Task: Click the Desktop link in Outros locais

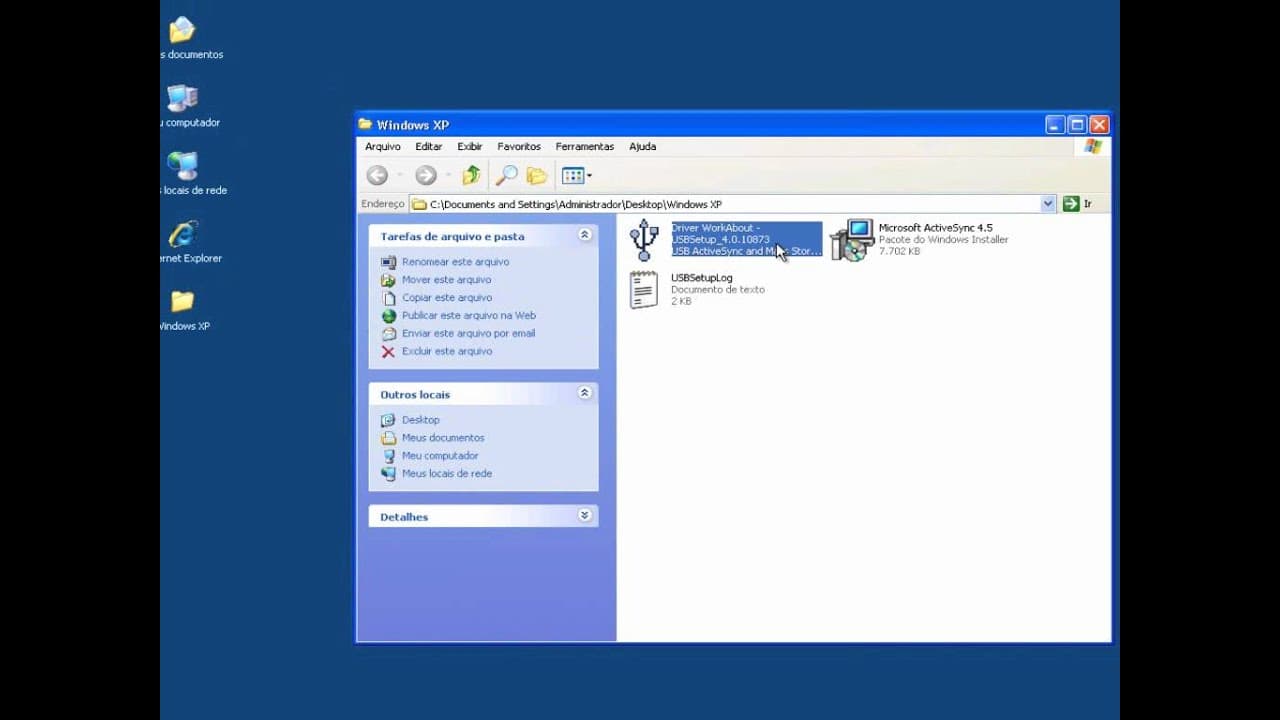Action: [421, 420]
